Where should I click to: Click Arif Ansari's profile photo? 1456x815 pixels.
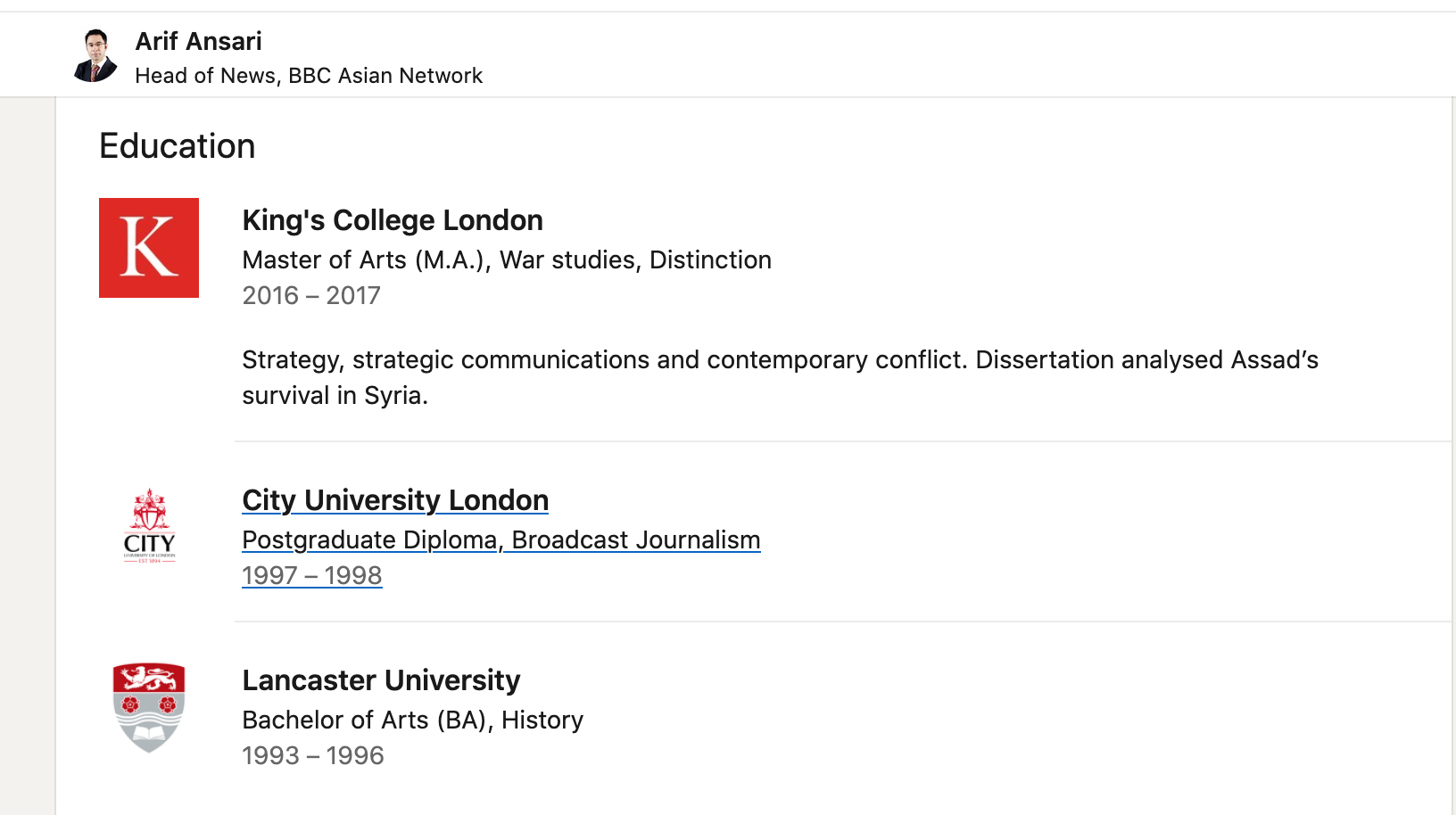tap(95, 55)
